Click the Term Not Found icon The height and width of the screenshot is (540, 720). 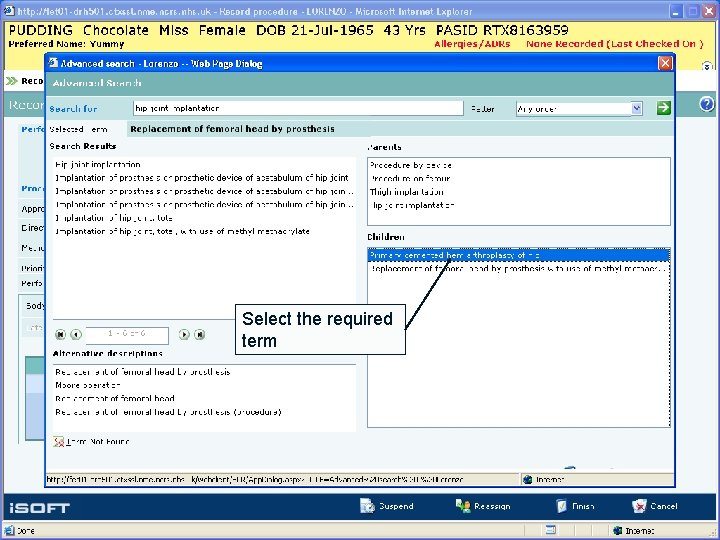[x=58, y=442]
